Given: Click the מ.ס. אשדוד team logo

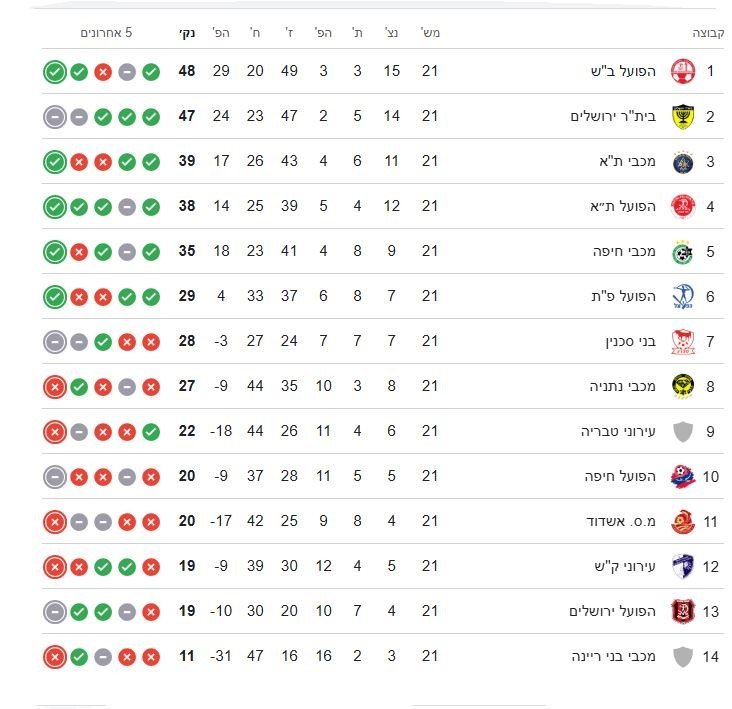Looking at the screenshot, I should (683, 522).
